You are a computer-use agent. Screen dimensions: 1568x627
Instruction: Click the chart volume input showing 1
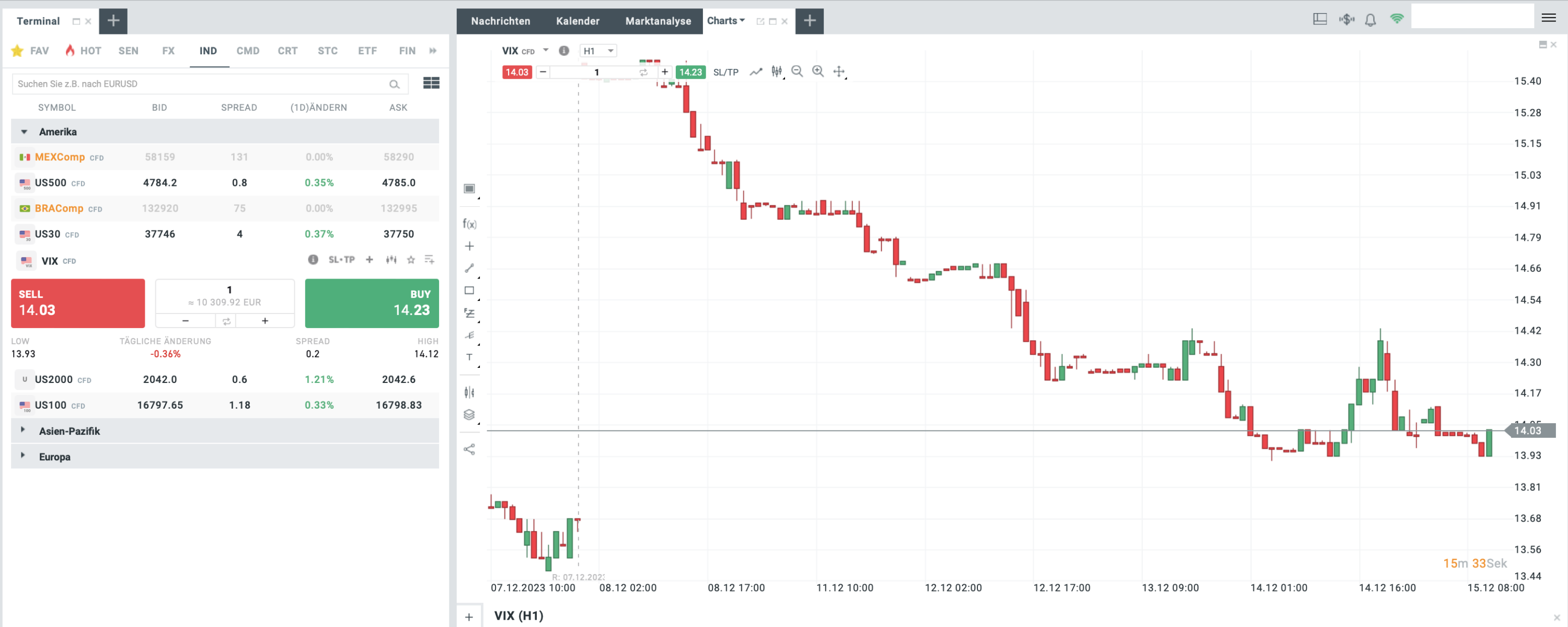click(596, 72)
